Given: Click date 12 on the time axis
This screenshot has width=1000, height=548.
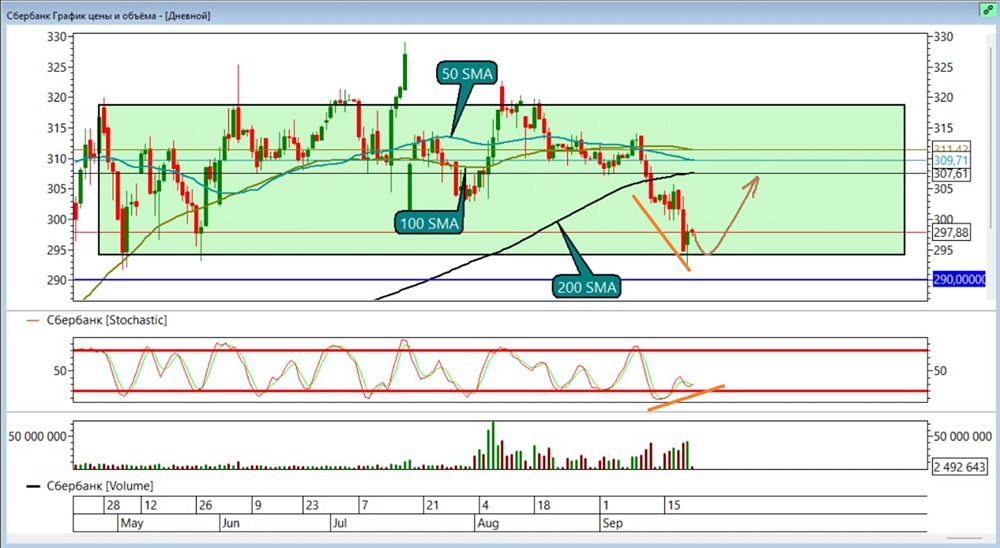Looking at the screenshot, I should (x=151, y=505).
